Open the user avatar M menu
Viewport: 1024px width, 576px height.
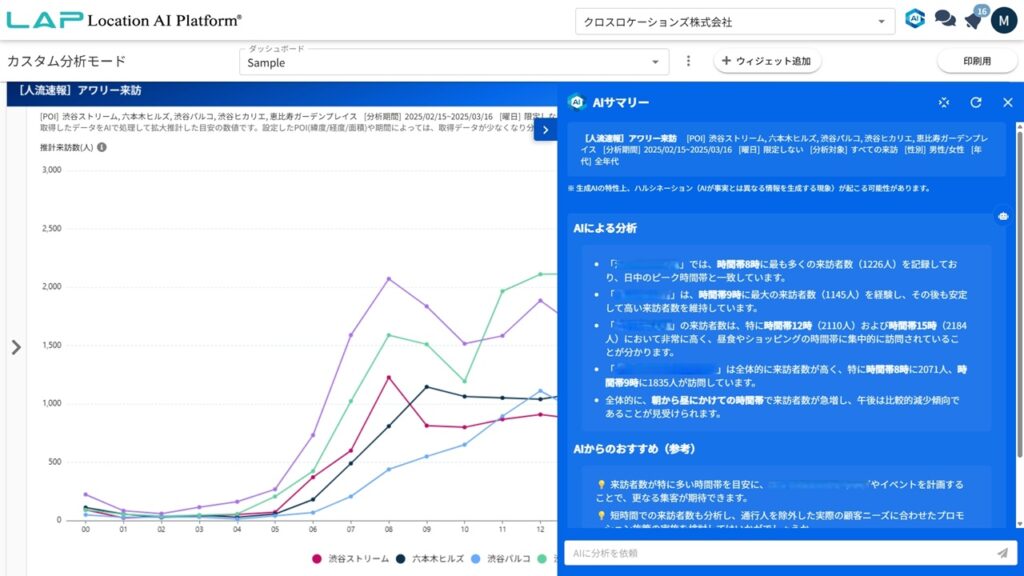click(x=1003, y=20)
